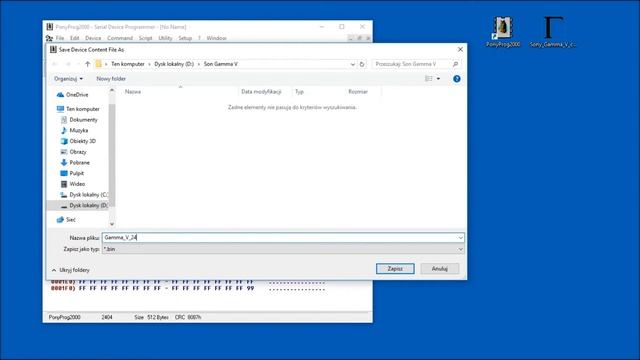Click hex row 0001F0 in PonyProg
The image size is (640, 360).
(x=188, y=288)
